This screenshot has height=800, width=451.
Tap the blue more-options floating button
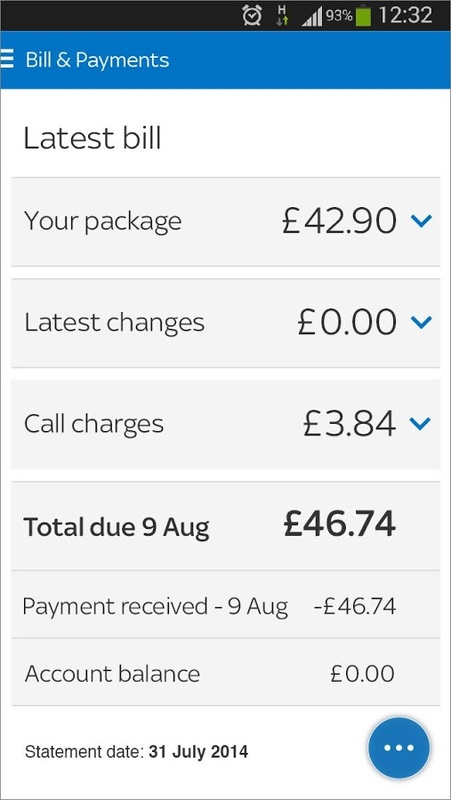point(399,747)
